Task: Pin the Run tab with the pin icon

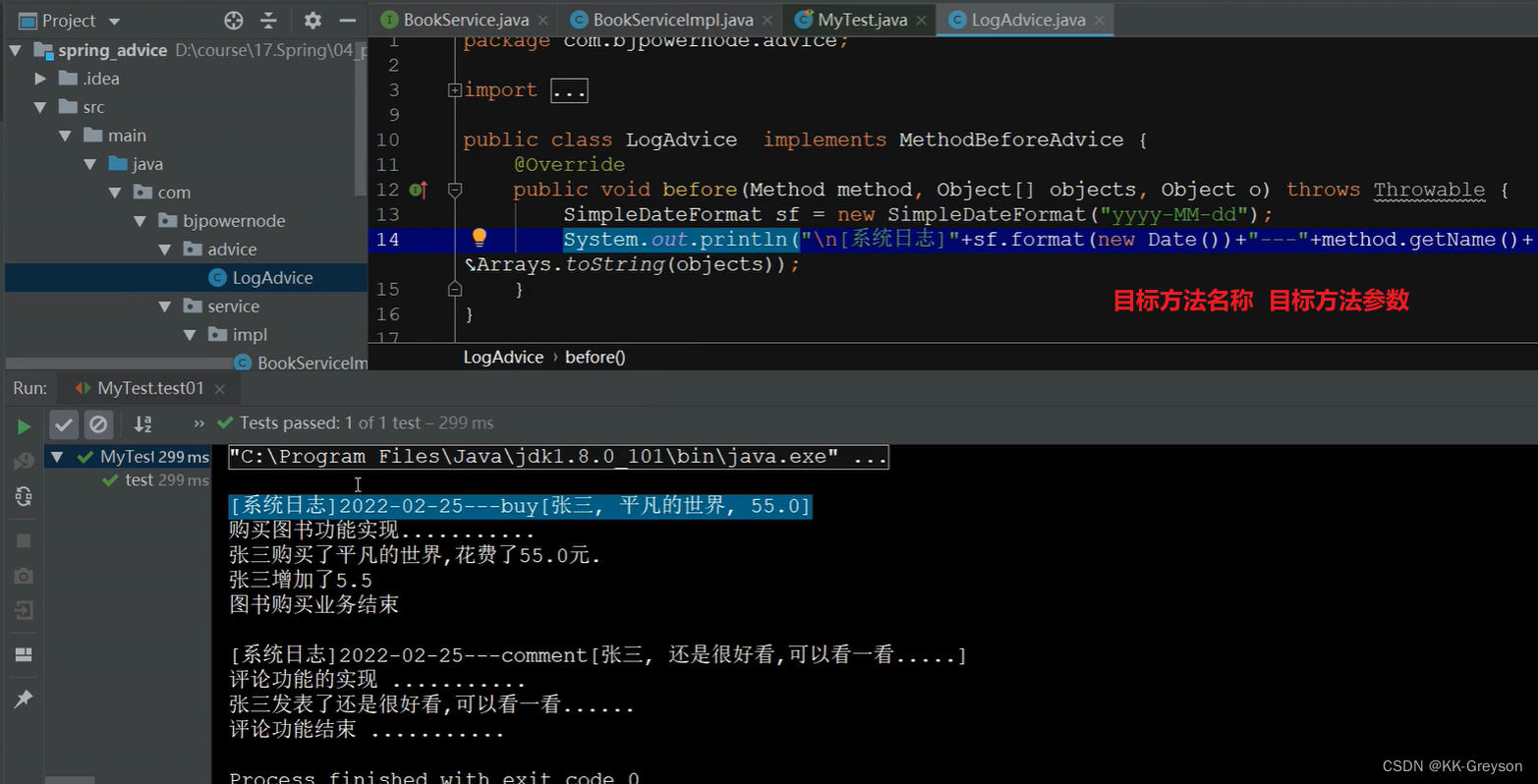Action: pos(24,699)
